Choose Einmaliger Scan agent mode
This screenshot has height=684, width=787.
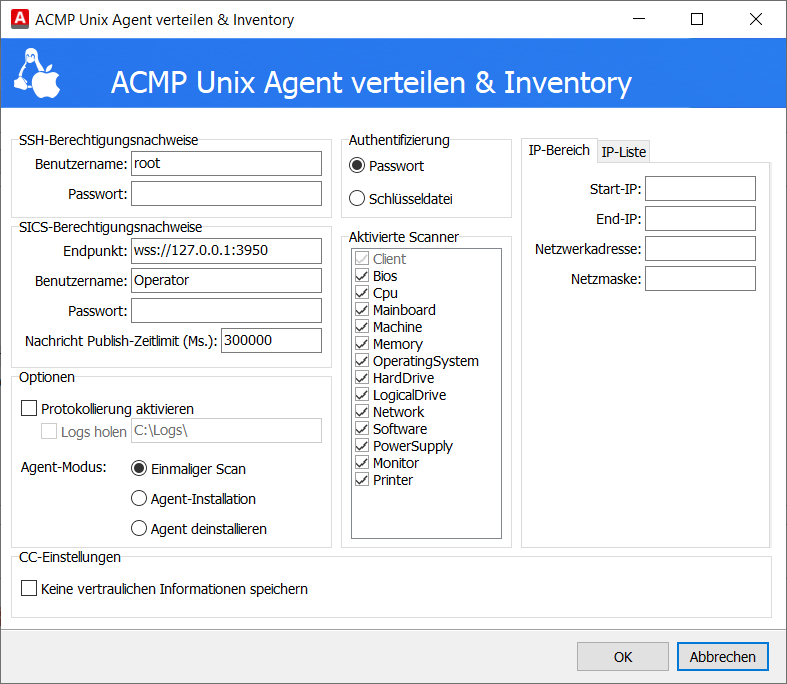(139, 469)
